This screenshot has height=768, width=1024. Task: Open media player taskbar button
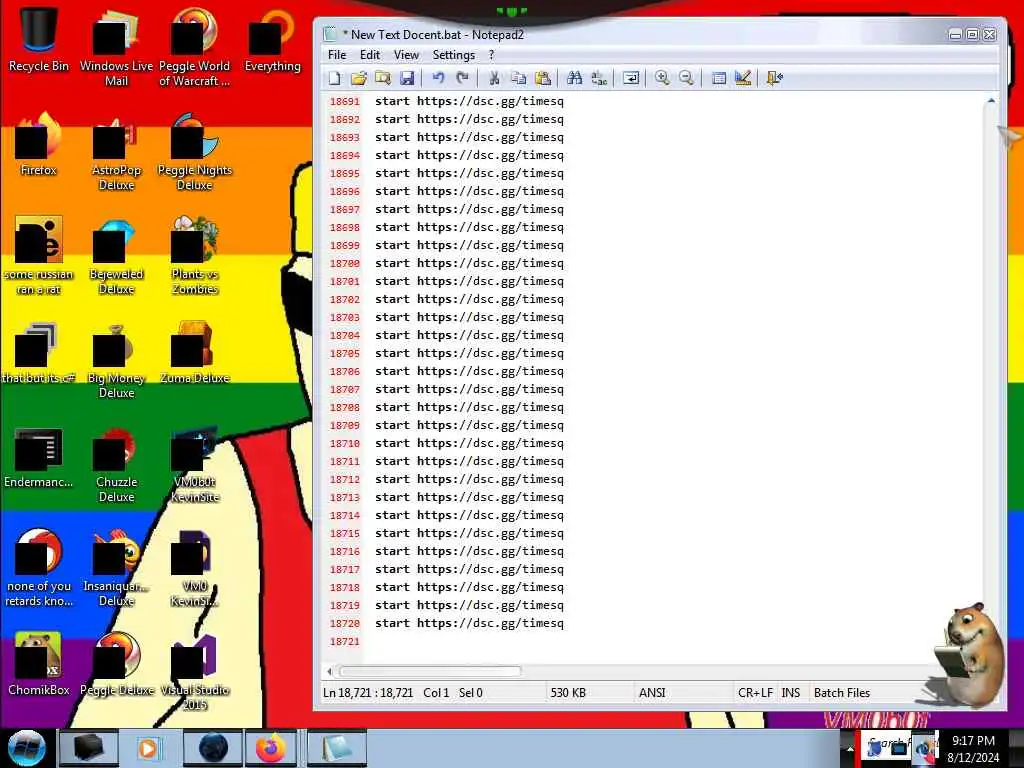pyautogui.click(x=148, y=748)
